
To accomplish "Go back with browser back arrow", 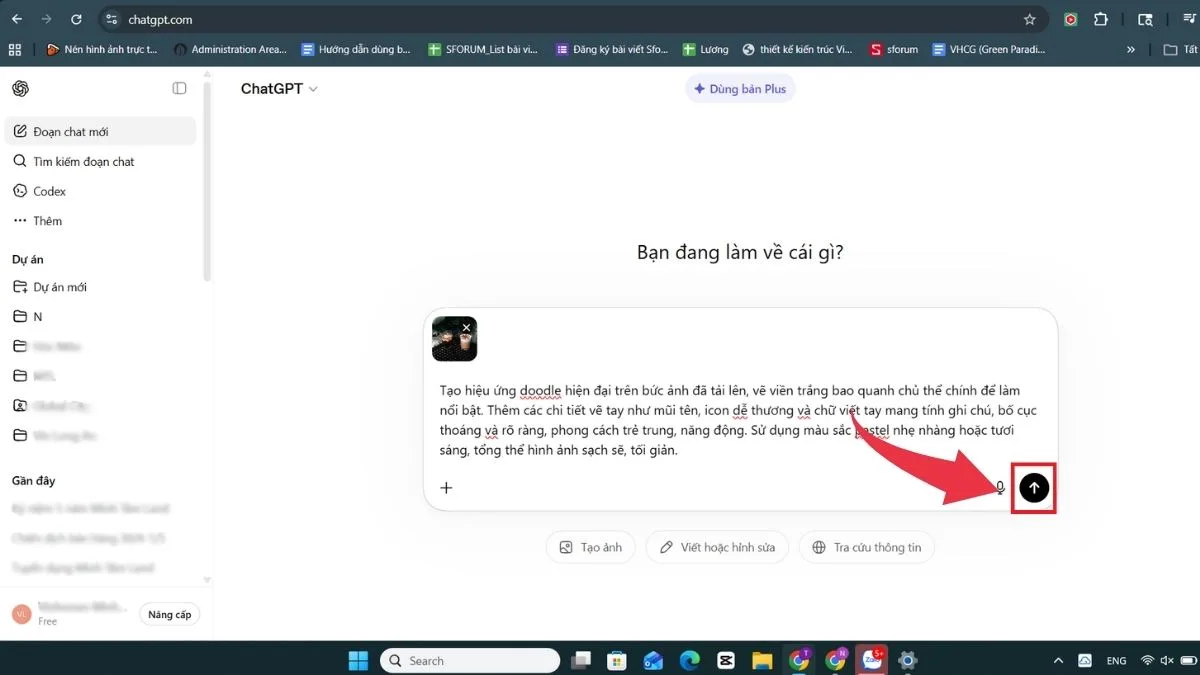I will (17, 19).
